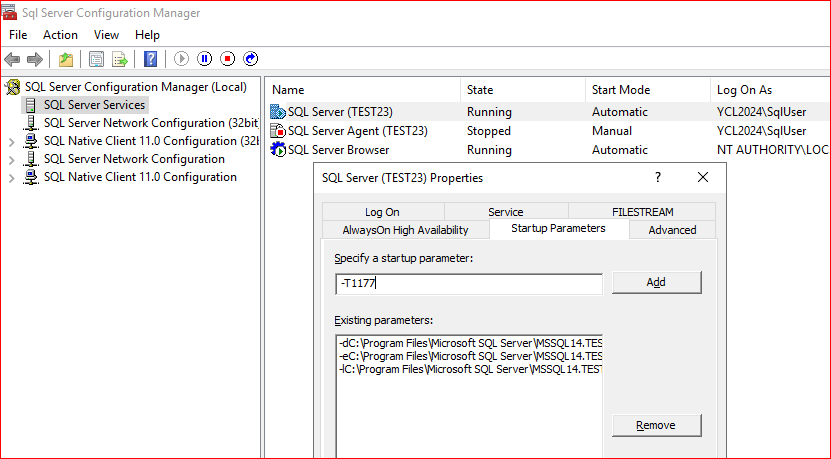Click the Pause Service toolbar icon
The image size is (831, 459).
coord(204,59)
